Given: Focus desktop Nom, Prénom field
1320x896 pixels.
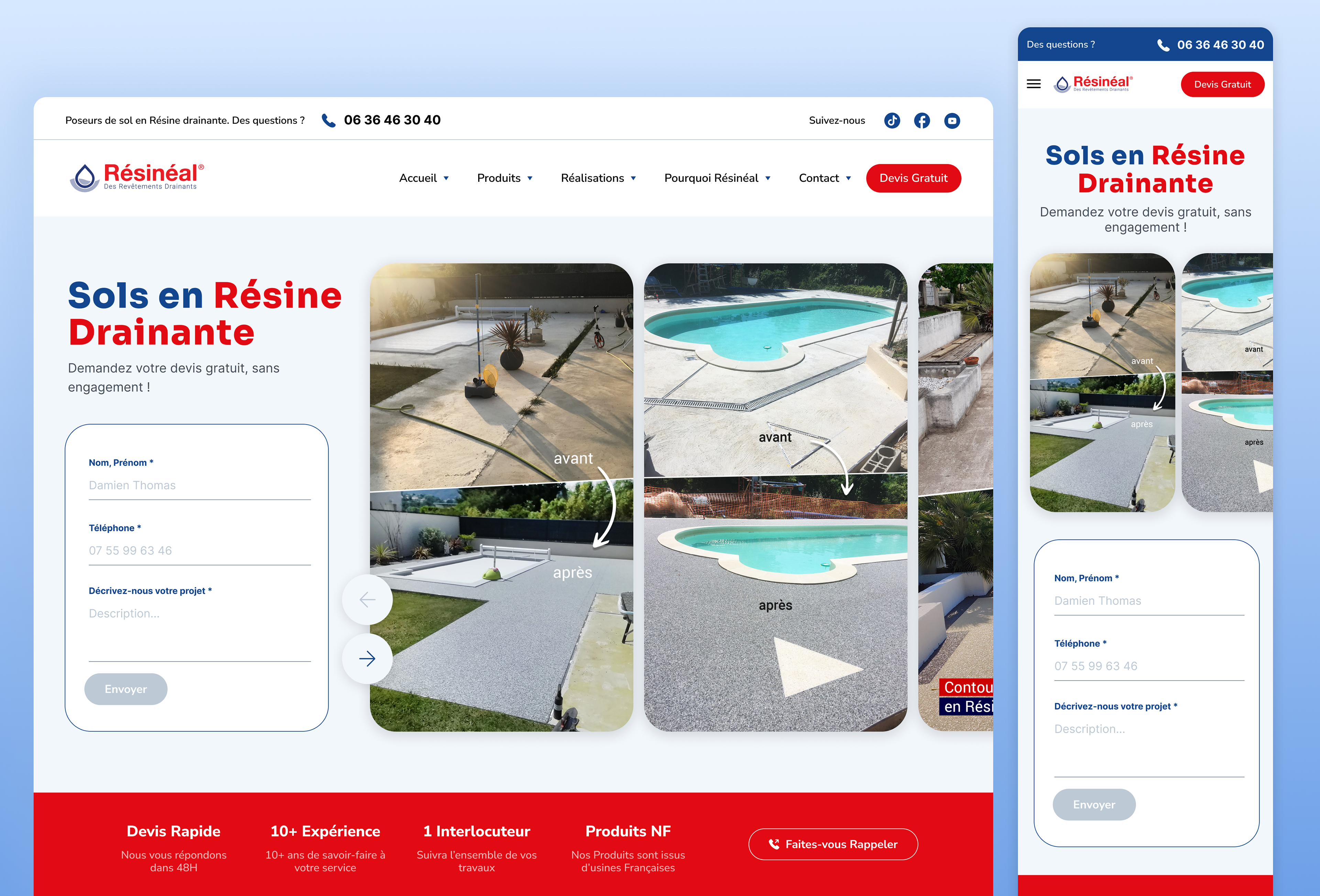Looking at the screenshot, I should [199, 486].
